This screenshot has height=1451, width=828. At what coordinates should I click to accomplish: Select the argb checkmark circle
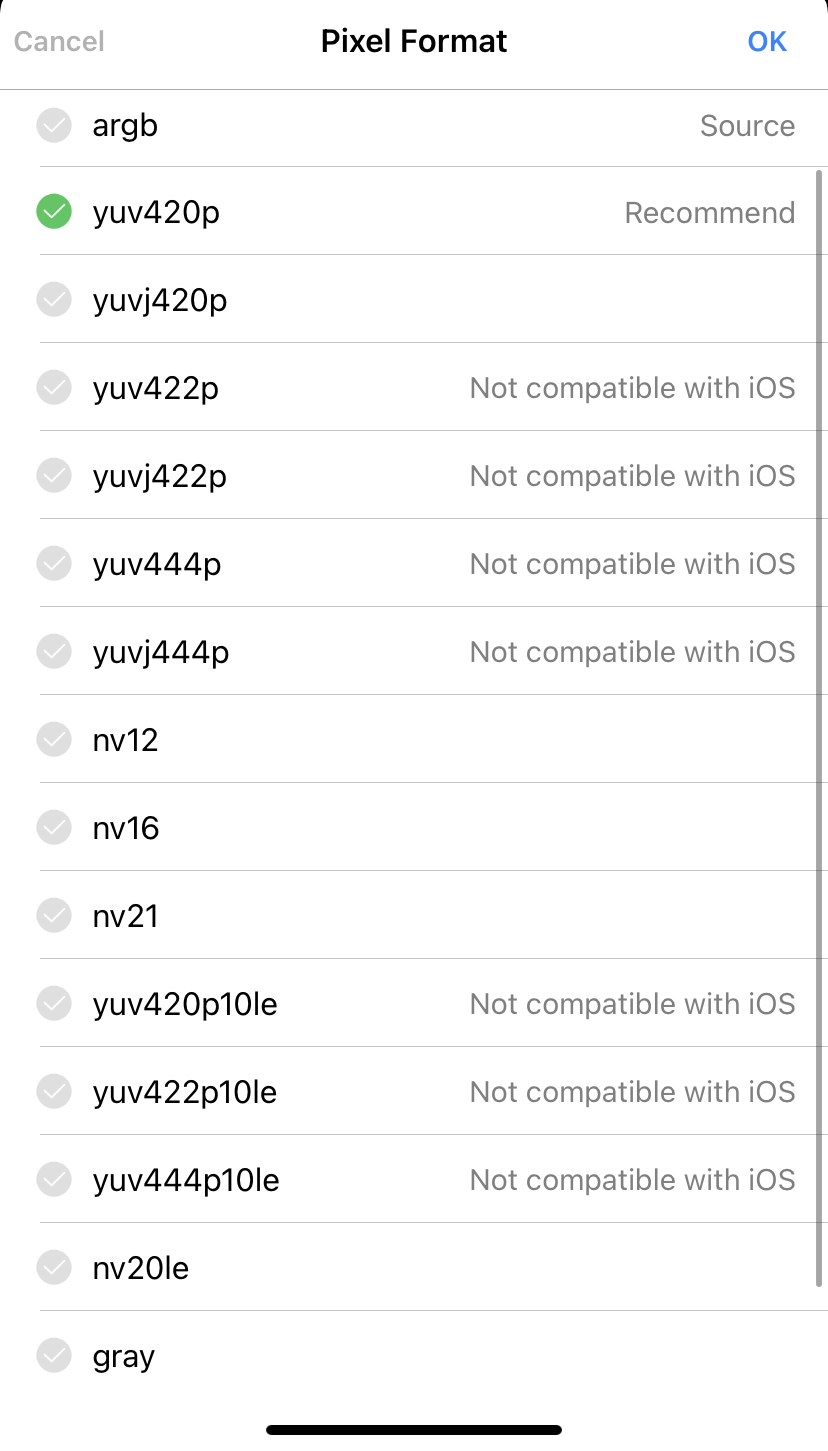pyautogui.click(x=54, y=126)
